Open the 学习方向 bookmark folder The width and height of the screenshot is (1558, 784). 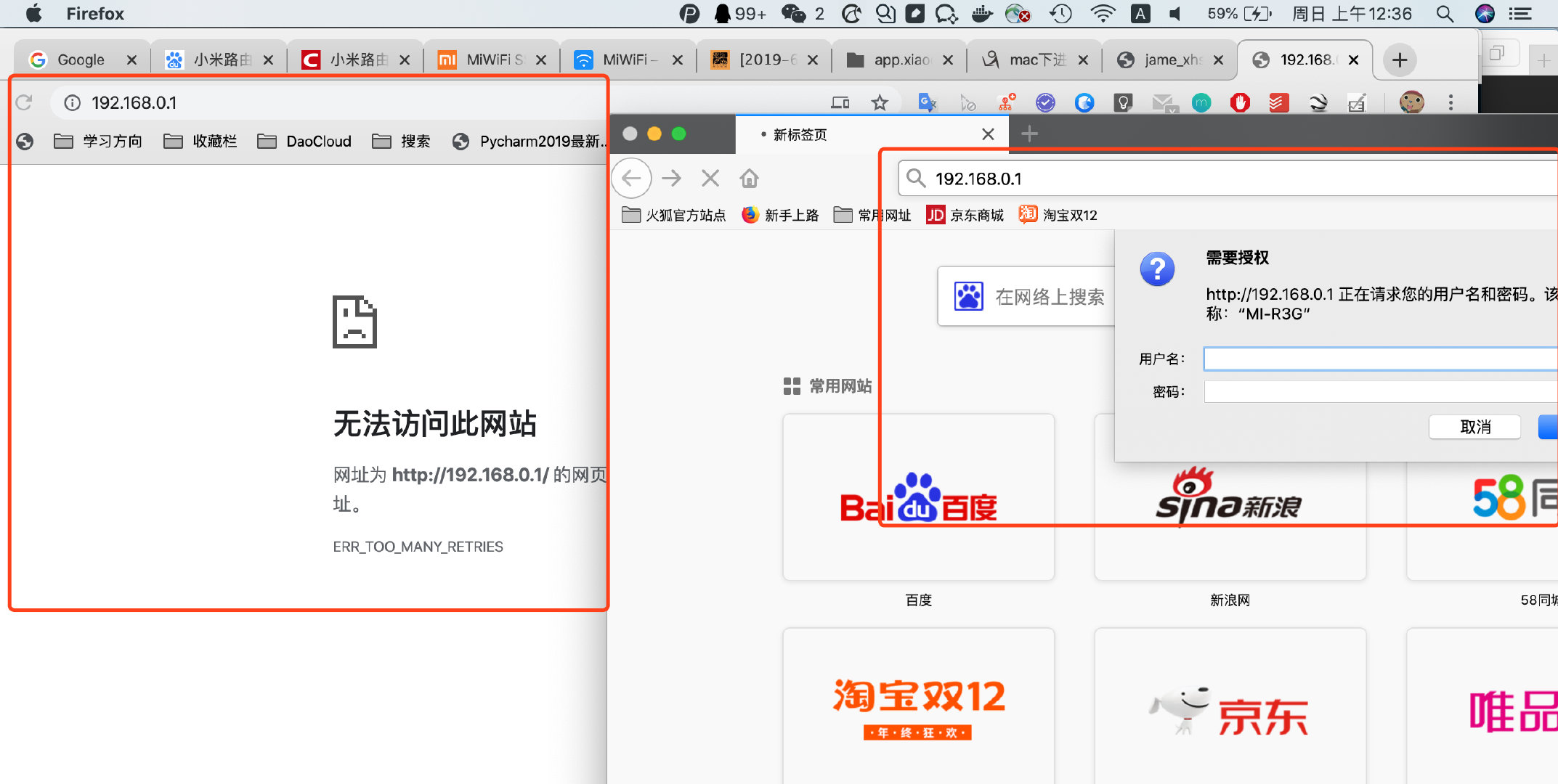point(98,141)
